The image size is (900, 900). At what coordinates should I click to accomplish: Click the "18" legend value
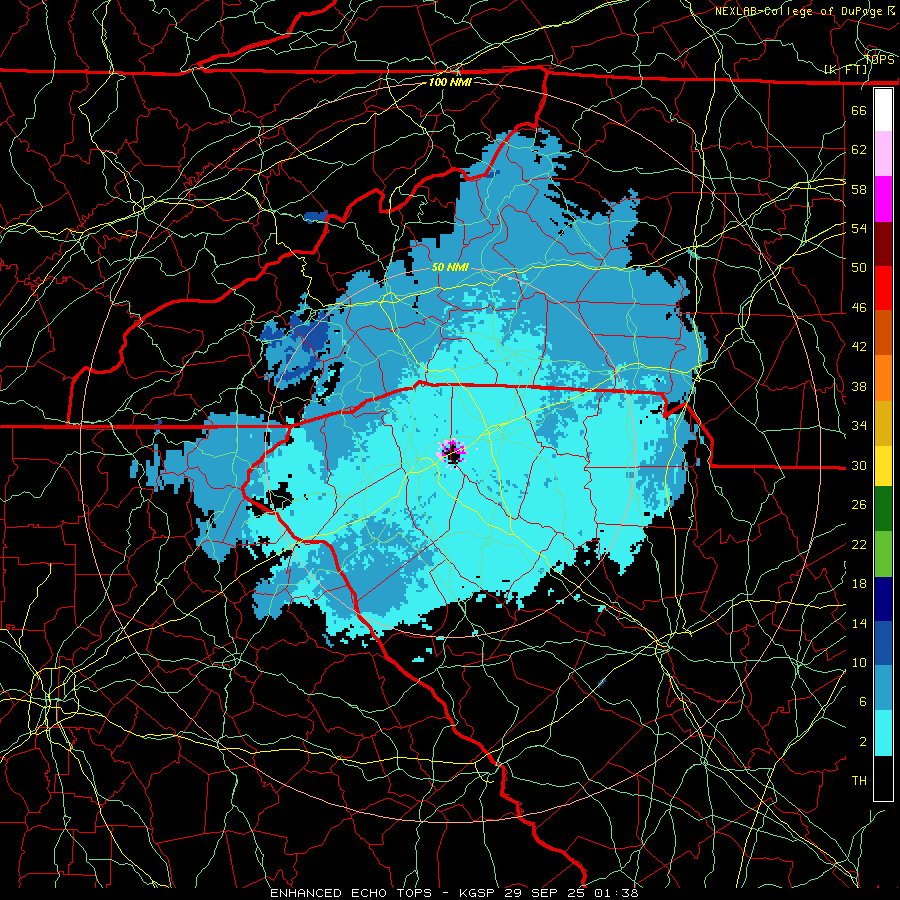point(859,584)
